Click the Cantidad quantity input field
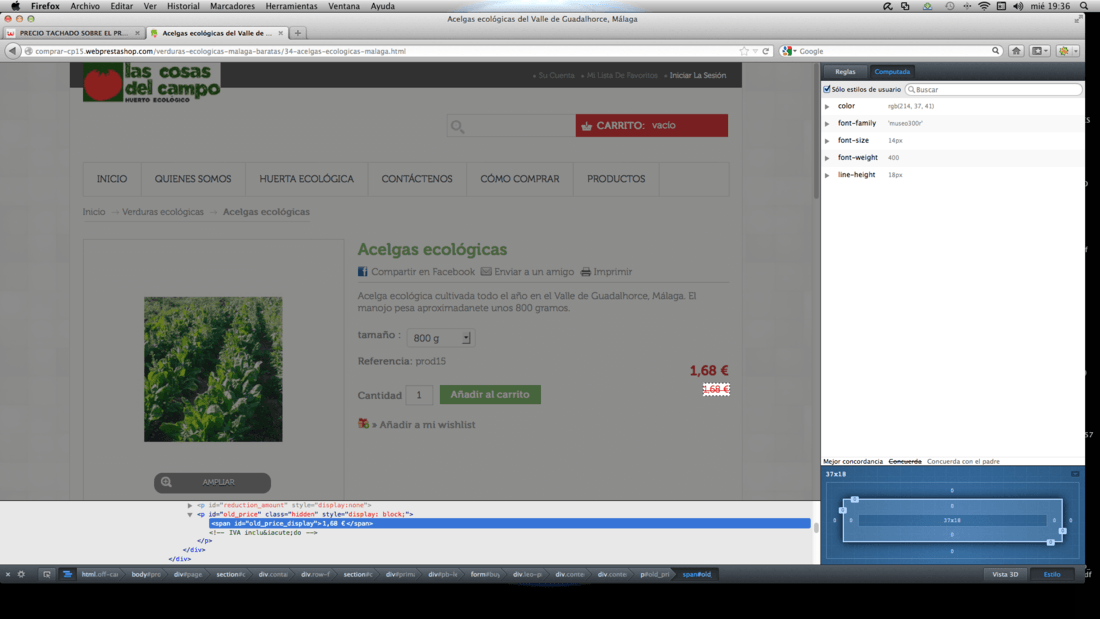 point(419,395)
